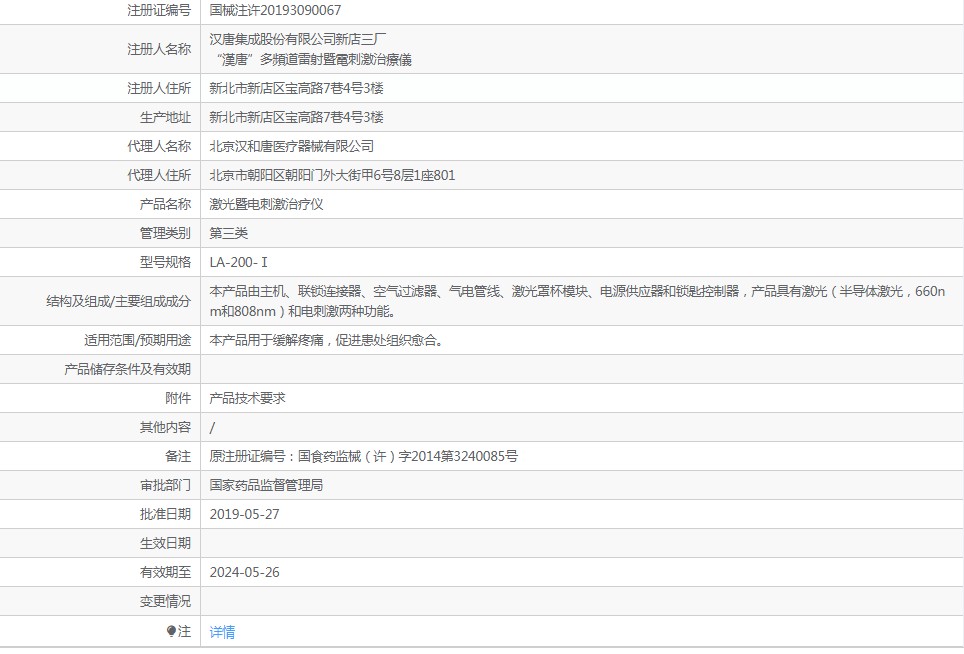The height and width of the screenshot is (654, 964).
Task: Select remark 原注册证编号：国食药监械（许）字2014第3240085号
Action: point(364,456)
